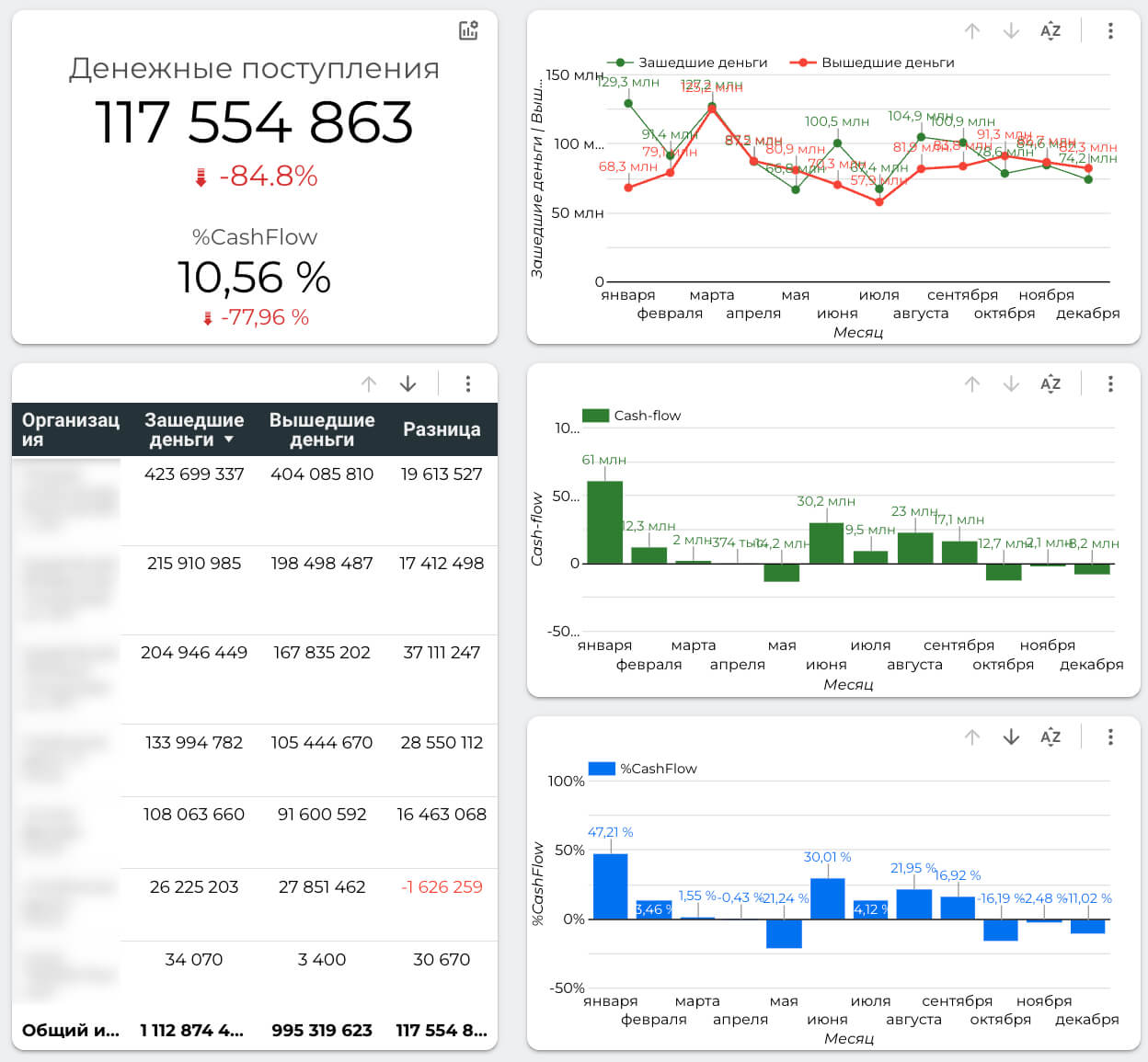This screenshot has height=1062, width=1148.
Task: Open AZ sort on Cash-flow bar chart
Action: point(1050,383)
